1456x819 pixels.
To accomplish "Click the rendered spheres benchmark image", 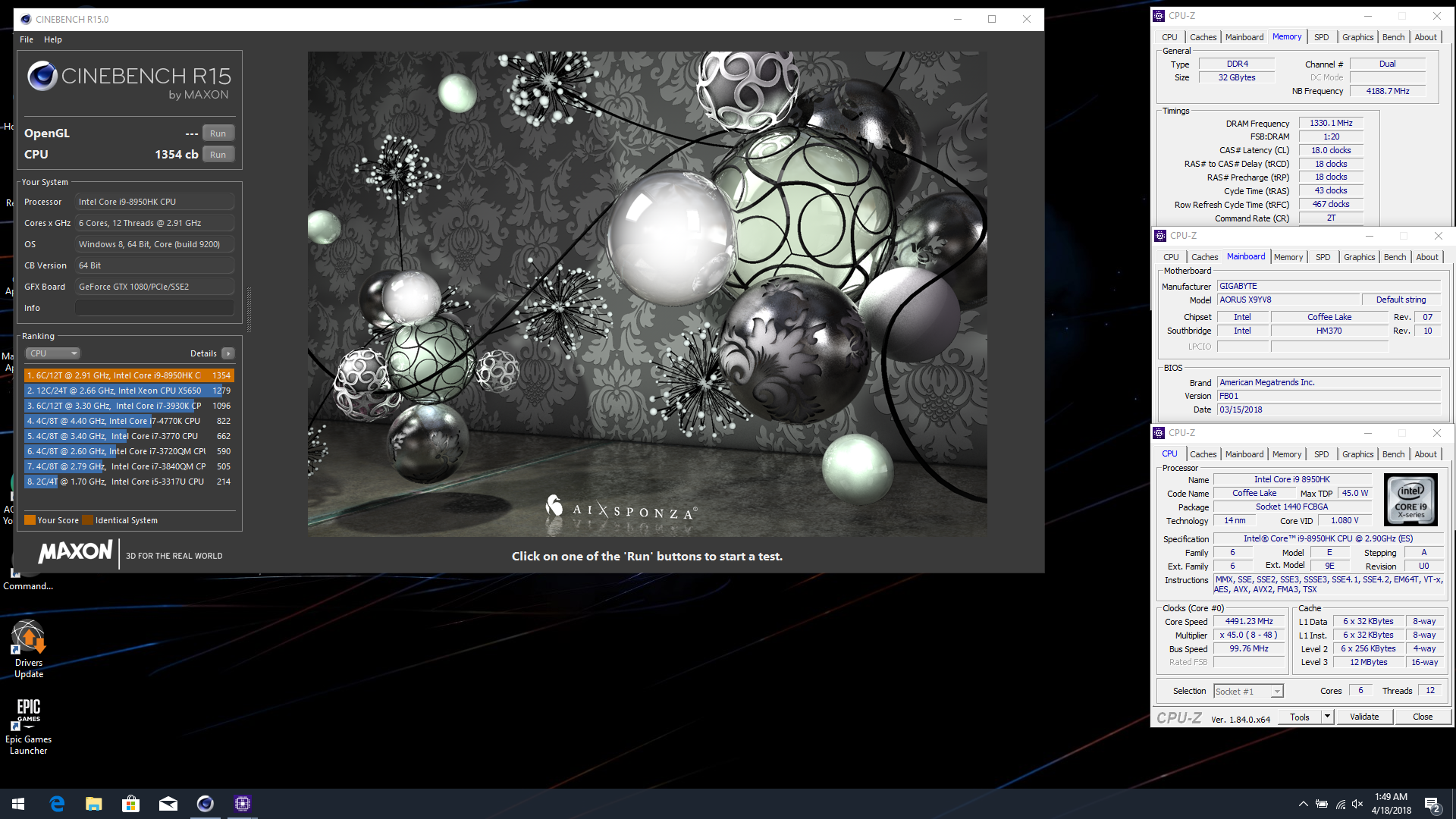I will (647, 294).
